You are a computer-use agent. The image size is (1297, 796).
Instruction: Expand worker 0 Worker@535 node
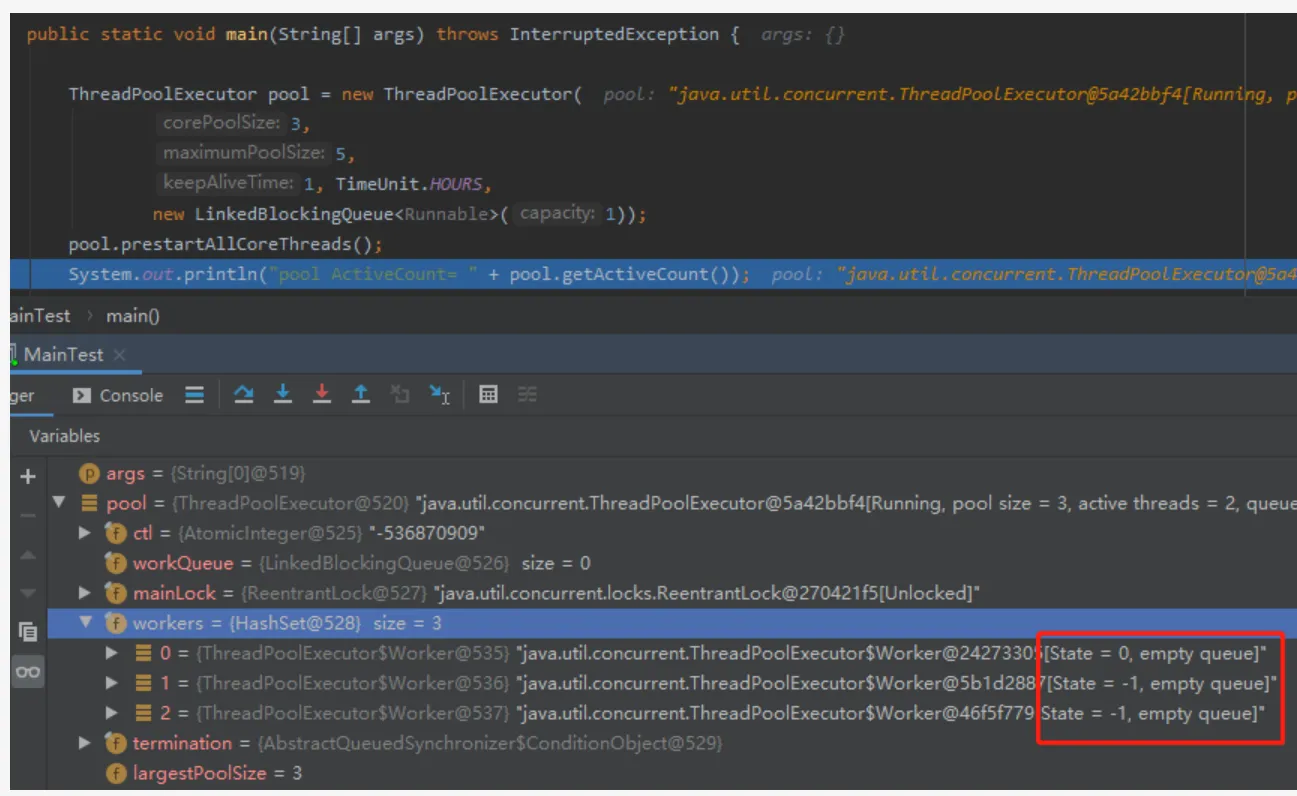[112, 653]
